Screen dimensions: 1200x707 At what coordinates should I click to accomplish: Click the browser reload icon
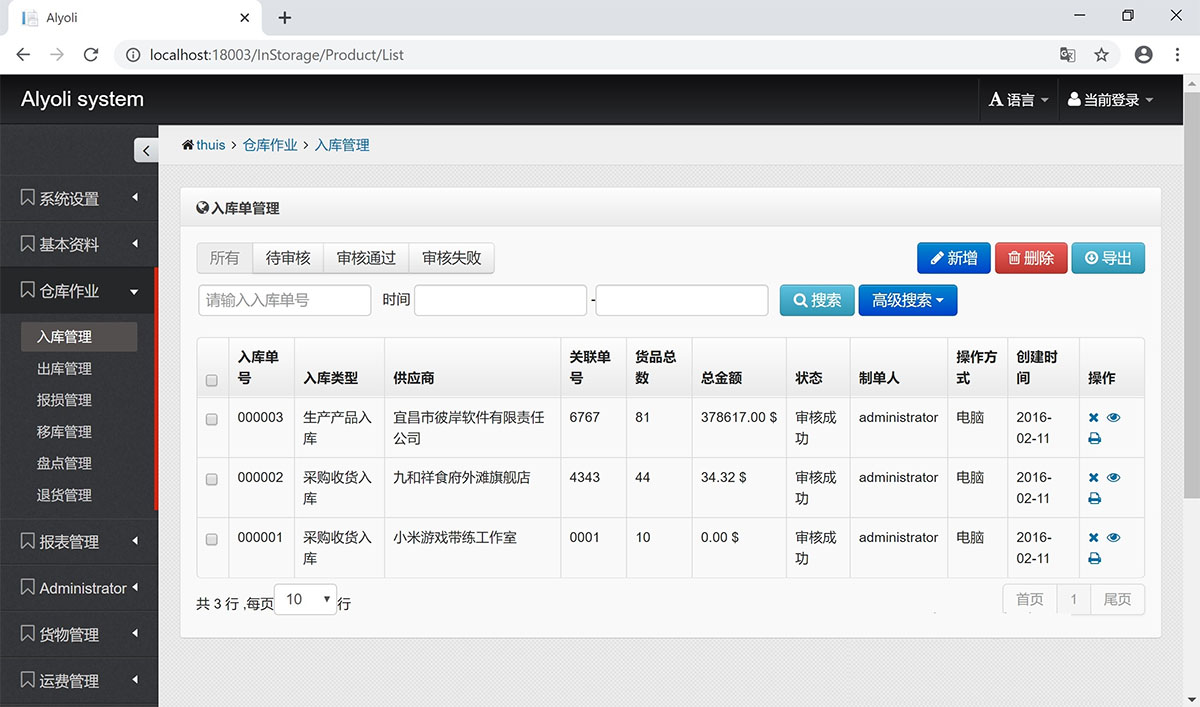coord(91,55)
